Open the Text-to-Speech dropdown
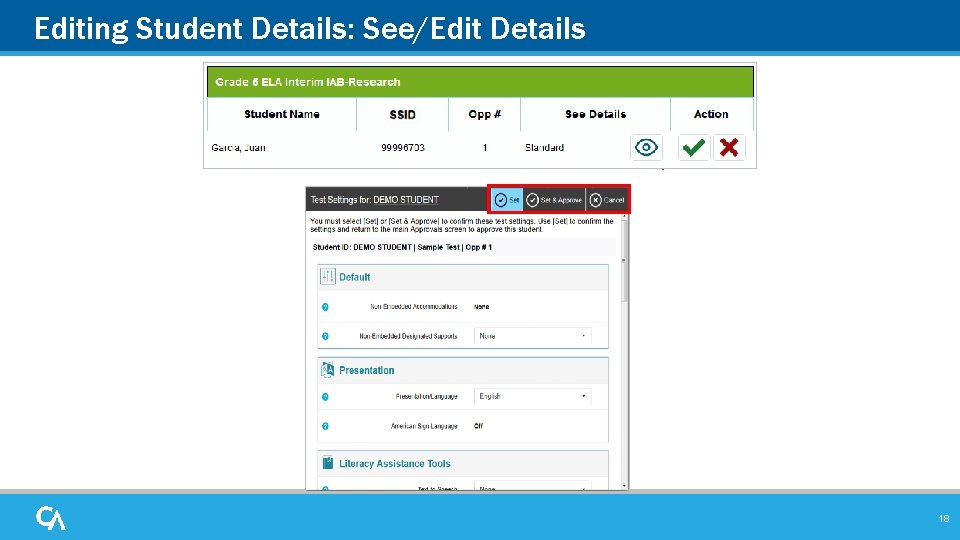Screen dimensions: 960x540 (x=533, y=487)
